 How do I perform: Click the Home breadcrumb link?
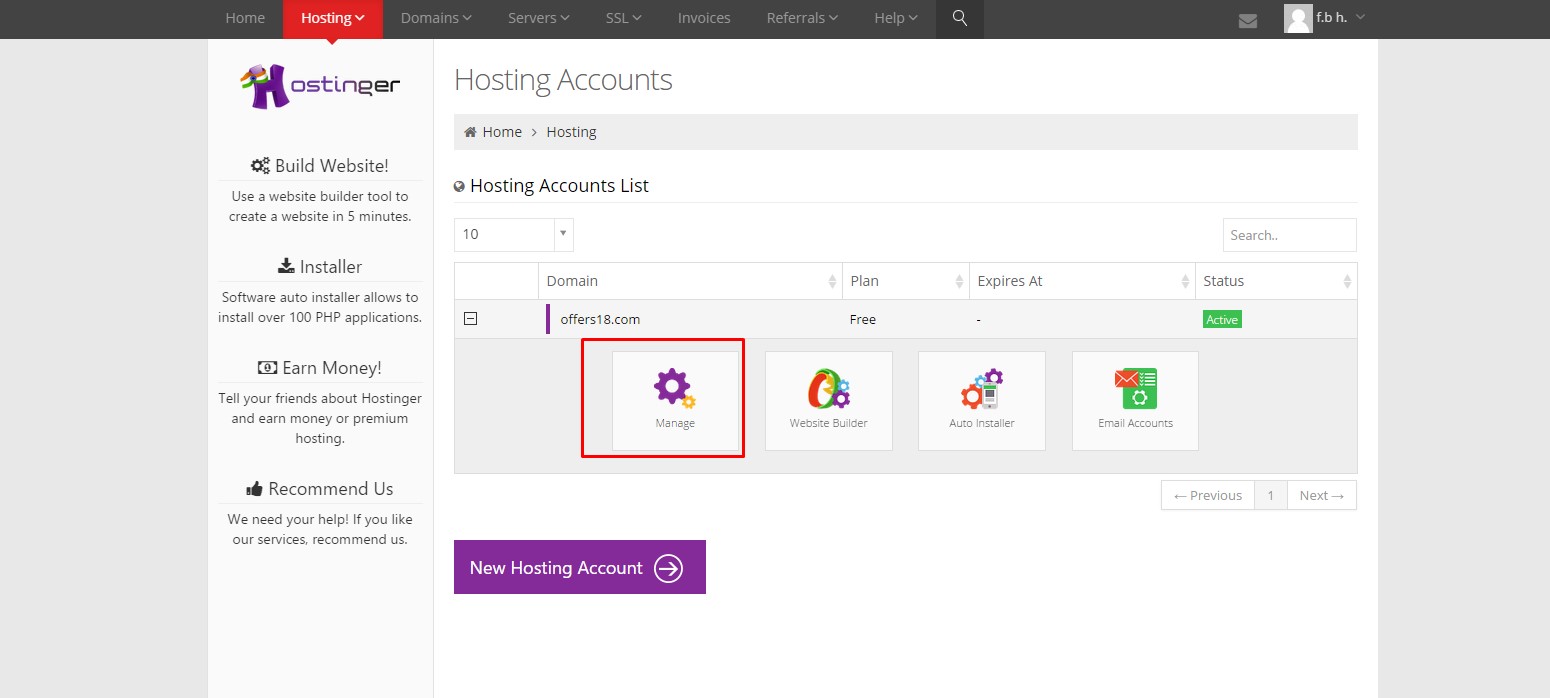click(x=501, y=132)
